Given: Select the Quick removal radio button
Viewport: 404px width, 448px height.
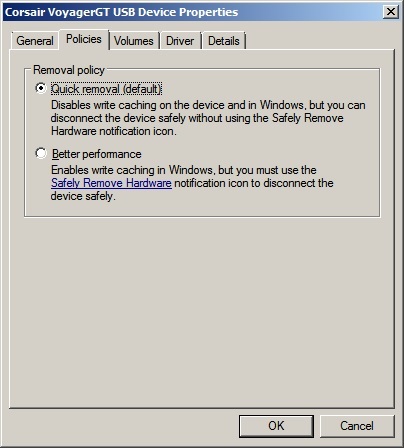Looking at the screenshot, I should 41,88.
